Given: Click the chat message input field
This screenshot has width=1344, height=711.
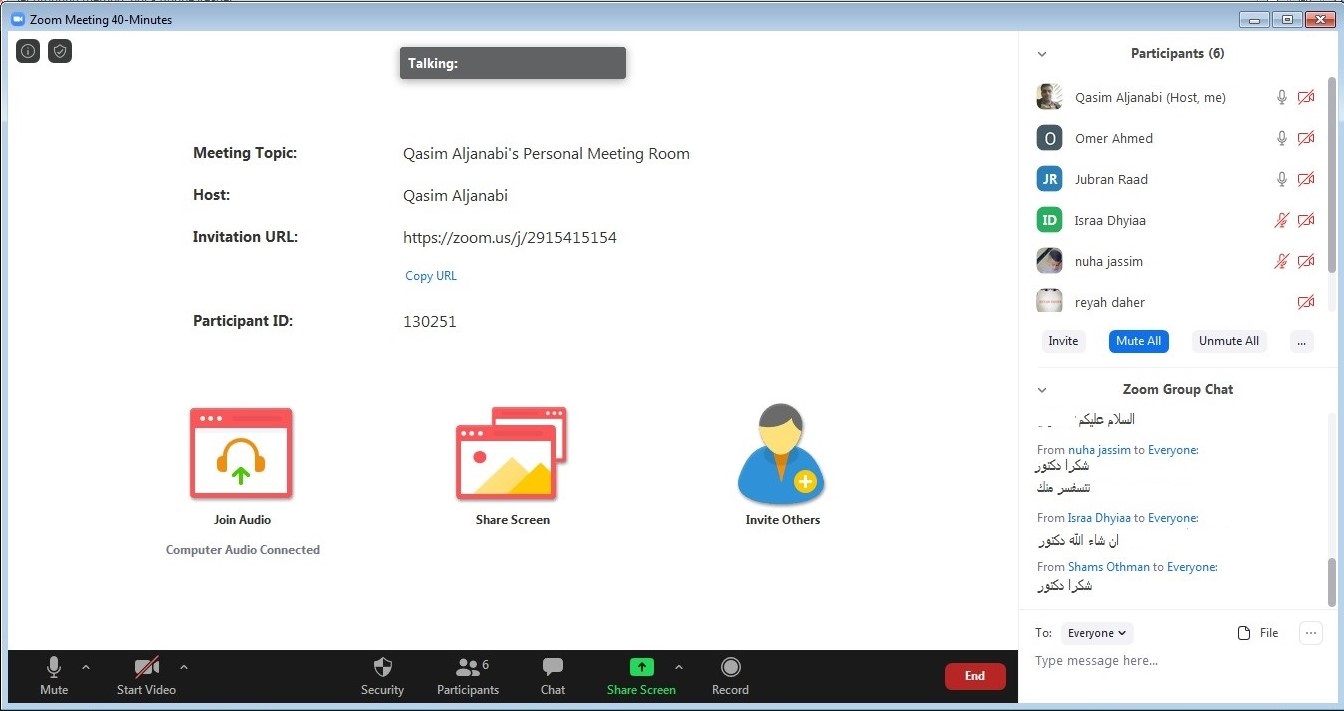Looking at the screenshot, I should pyautogui.click(x=1180, y=661).
